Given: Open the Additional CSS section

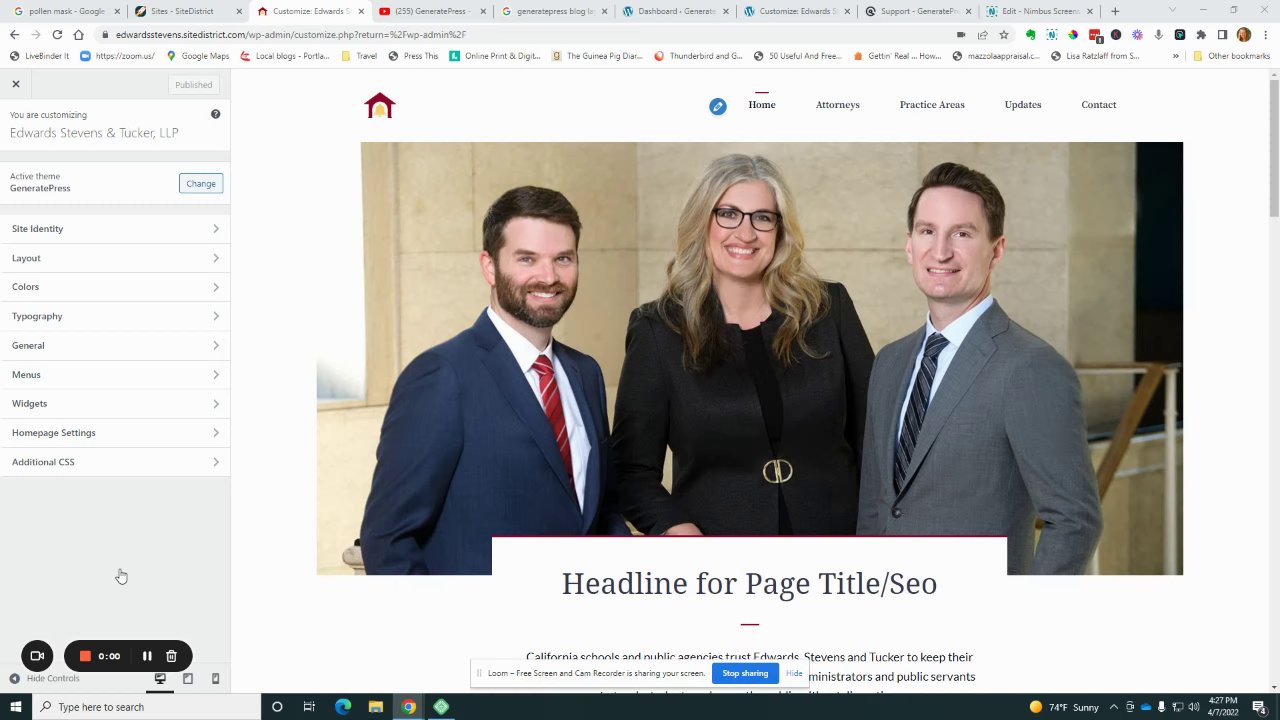Looking at the screenshot, I should coord(115,462).
